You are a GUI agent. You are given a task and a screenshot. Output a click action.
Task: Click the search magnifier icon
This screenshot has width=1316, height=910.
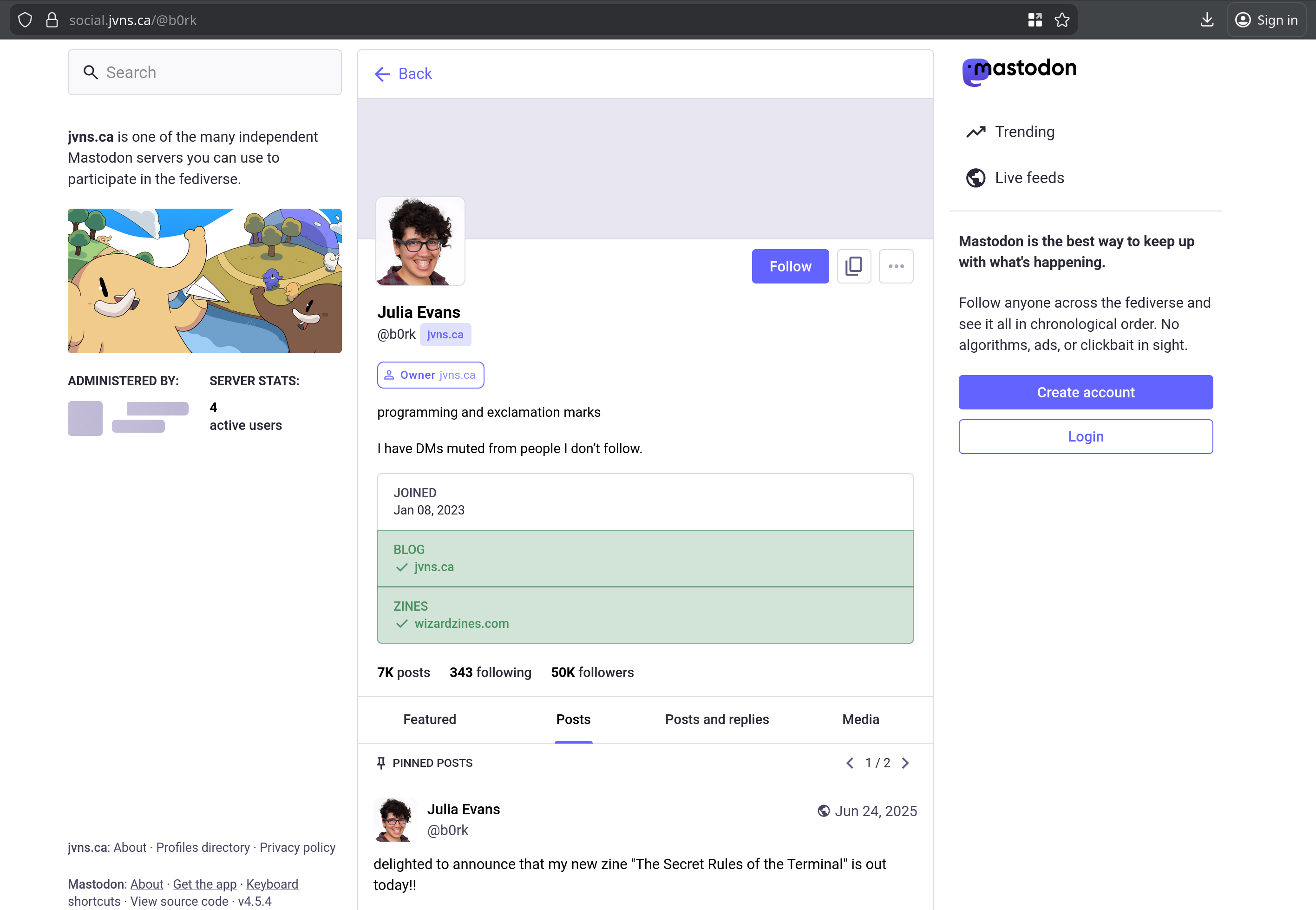[x=91, y=73]
